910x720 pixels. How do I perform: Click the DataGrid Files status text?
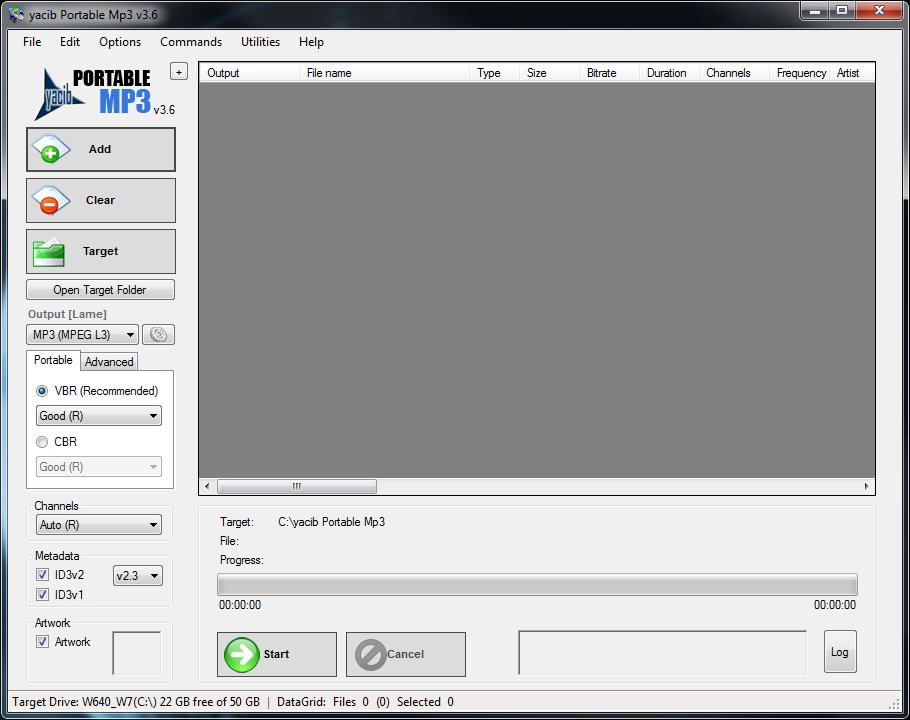333,702
